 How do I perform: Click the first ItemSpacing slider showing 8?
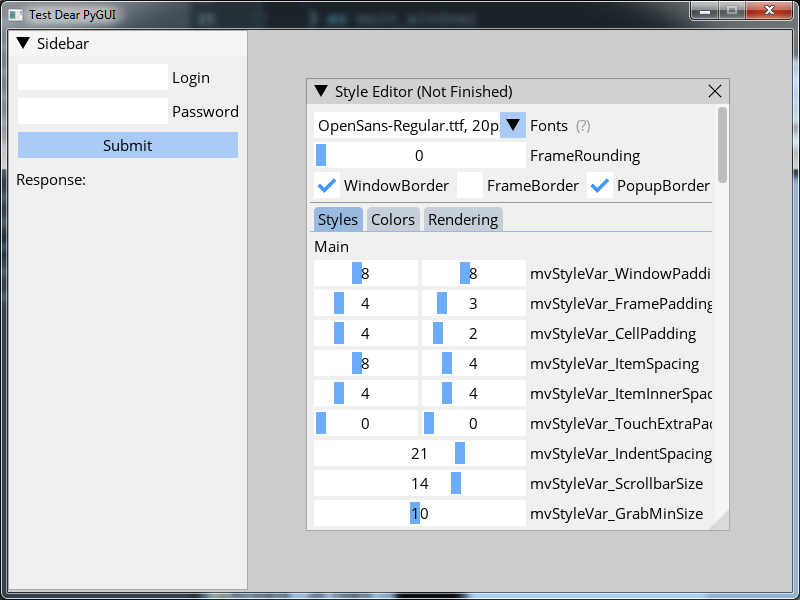365,363
